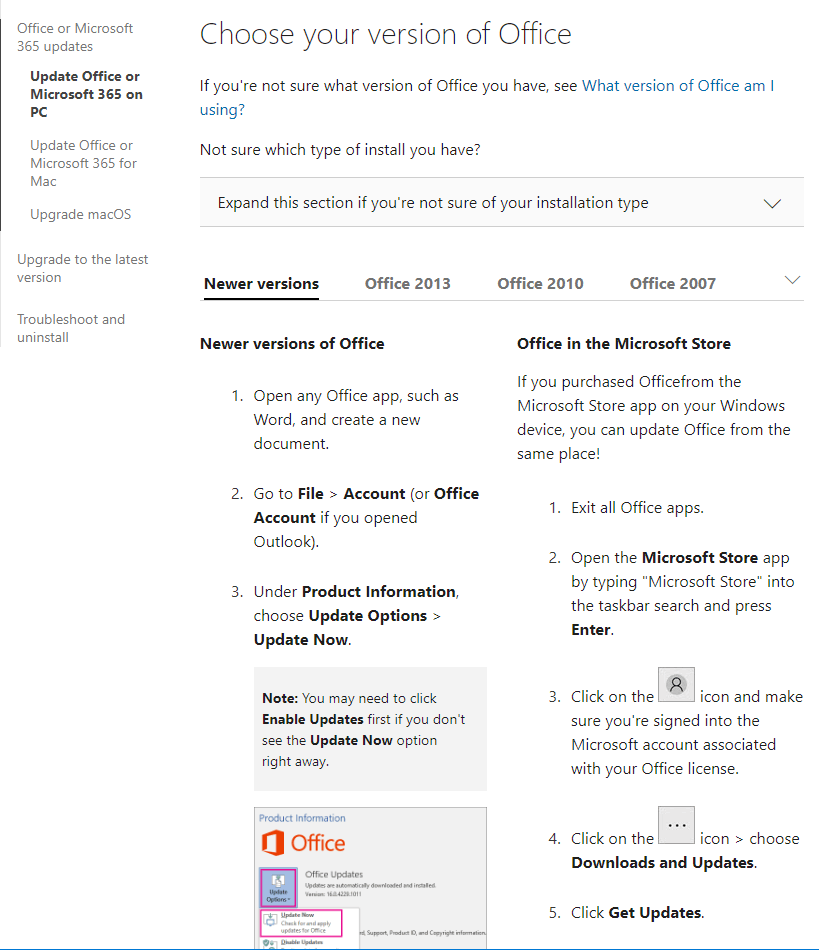The image size is (819, 950).
Task: Click the three-dot ellipsis icon in step 4
Action: tap(677, 825)
